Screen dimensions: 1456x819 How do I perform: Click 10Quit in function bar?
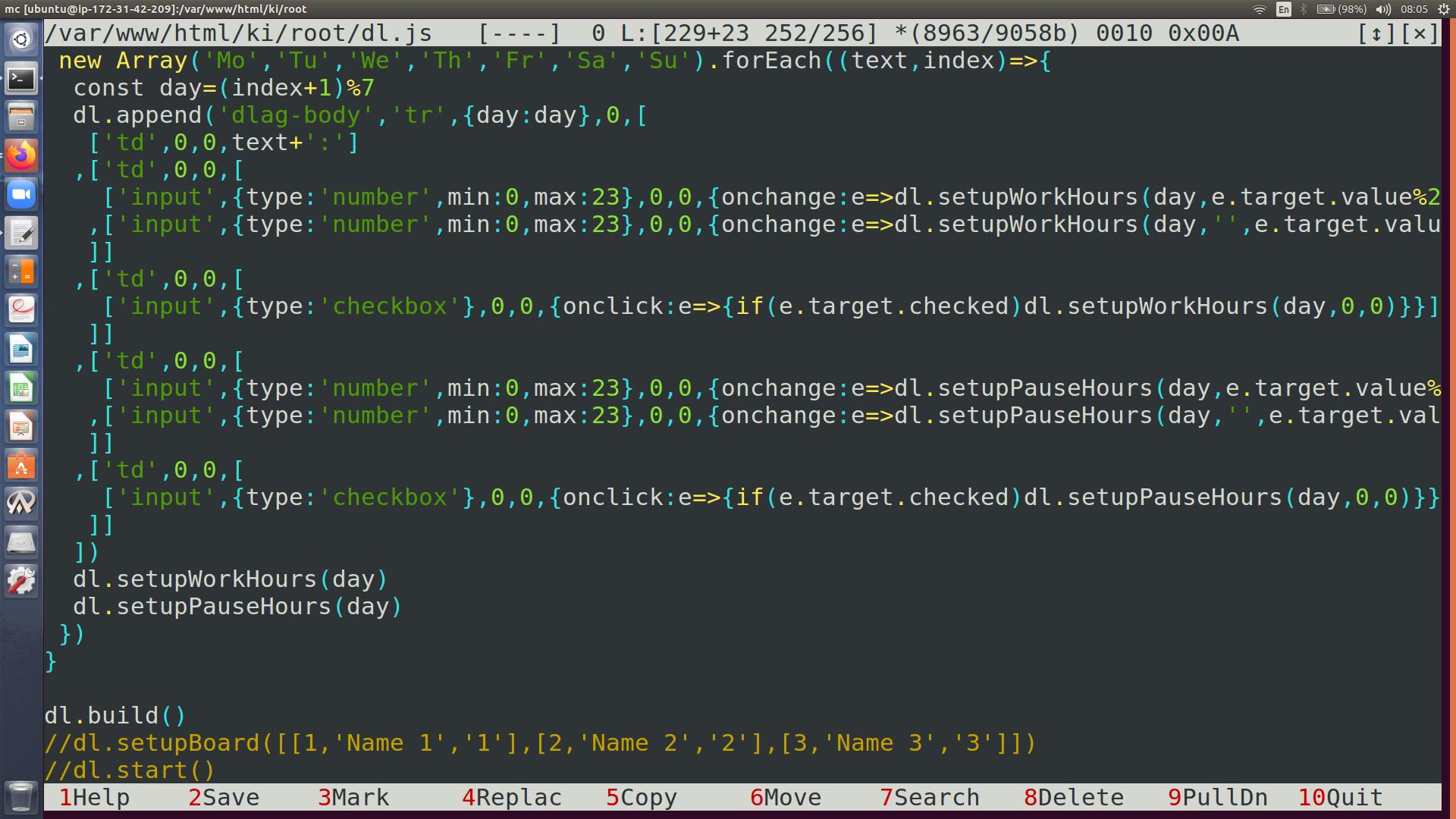1340,798
